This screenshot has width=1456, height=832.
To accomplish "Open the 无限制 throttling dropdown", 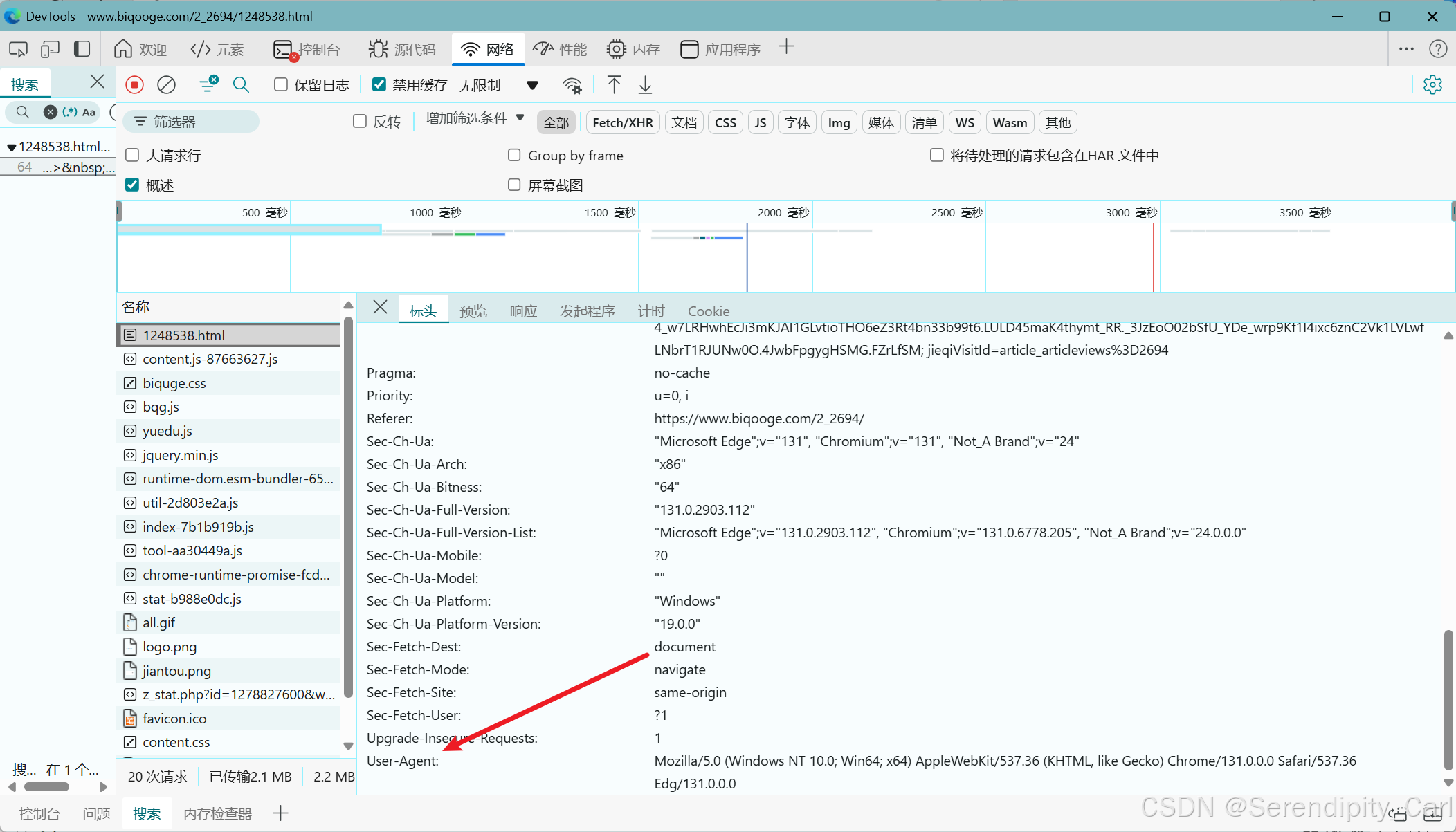I will click(531, 85).
